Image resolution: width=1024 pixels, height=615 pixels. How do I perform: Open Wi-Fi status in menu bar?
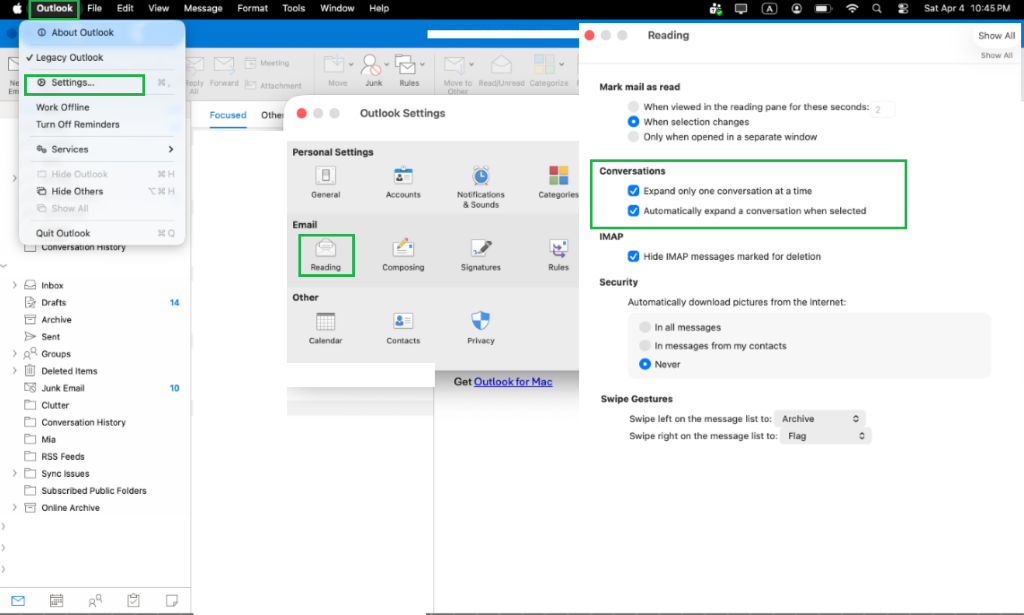[x=852, y=8]
